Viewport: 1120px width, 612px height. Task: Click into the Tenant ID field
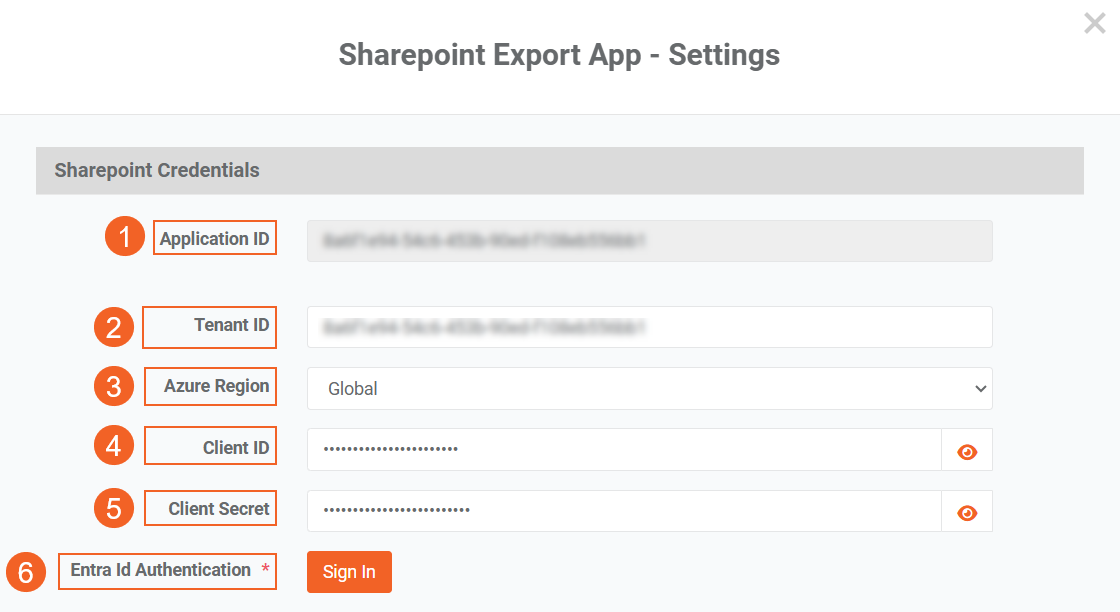pyautogui.click(x=649, y=327)
